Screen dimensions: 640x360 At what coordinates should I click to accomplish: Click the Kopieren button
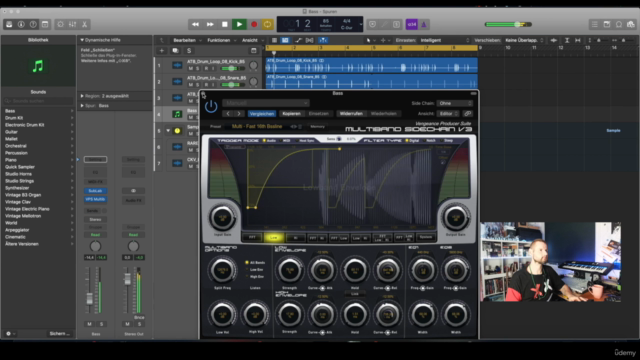291,113
